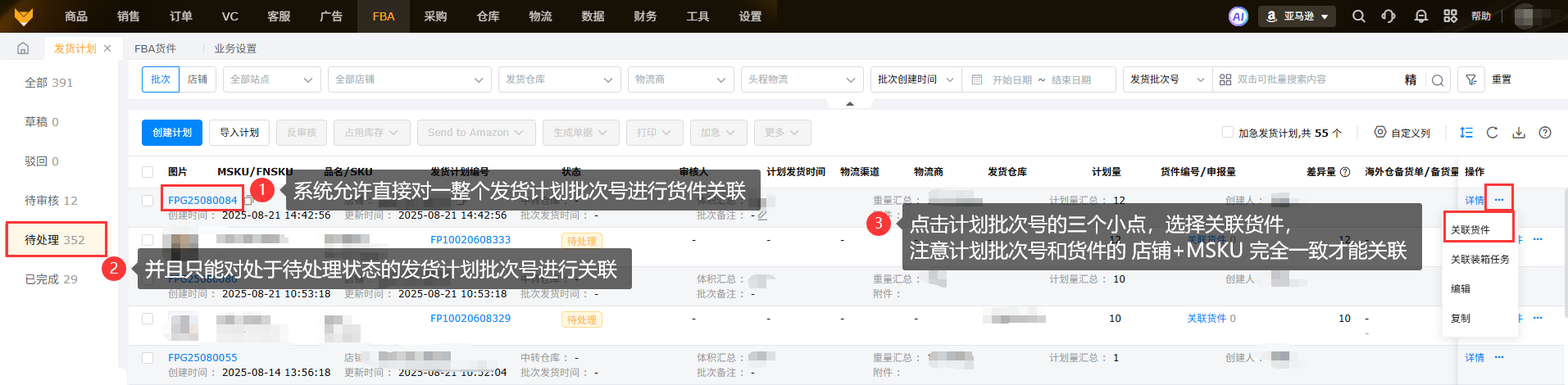Tick the checkbox for FP10020608329 row
1568x385 pixels.
[x=148, y=319]
